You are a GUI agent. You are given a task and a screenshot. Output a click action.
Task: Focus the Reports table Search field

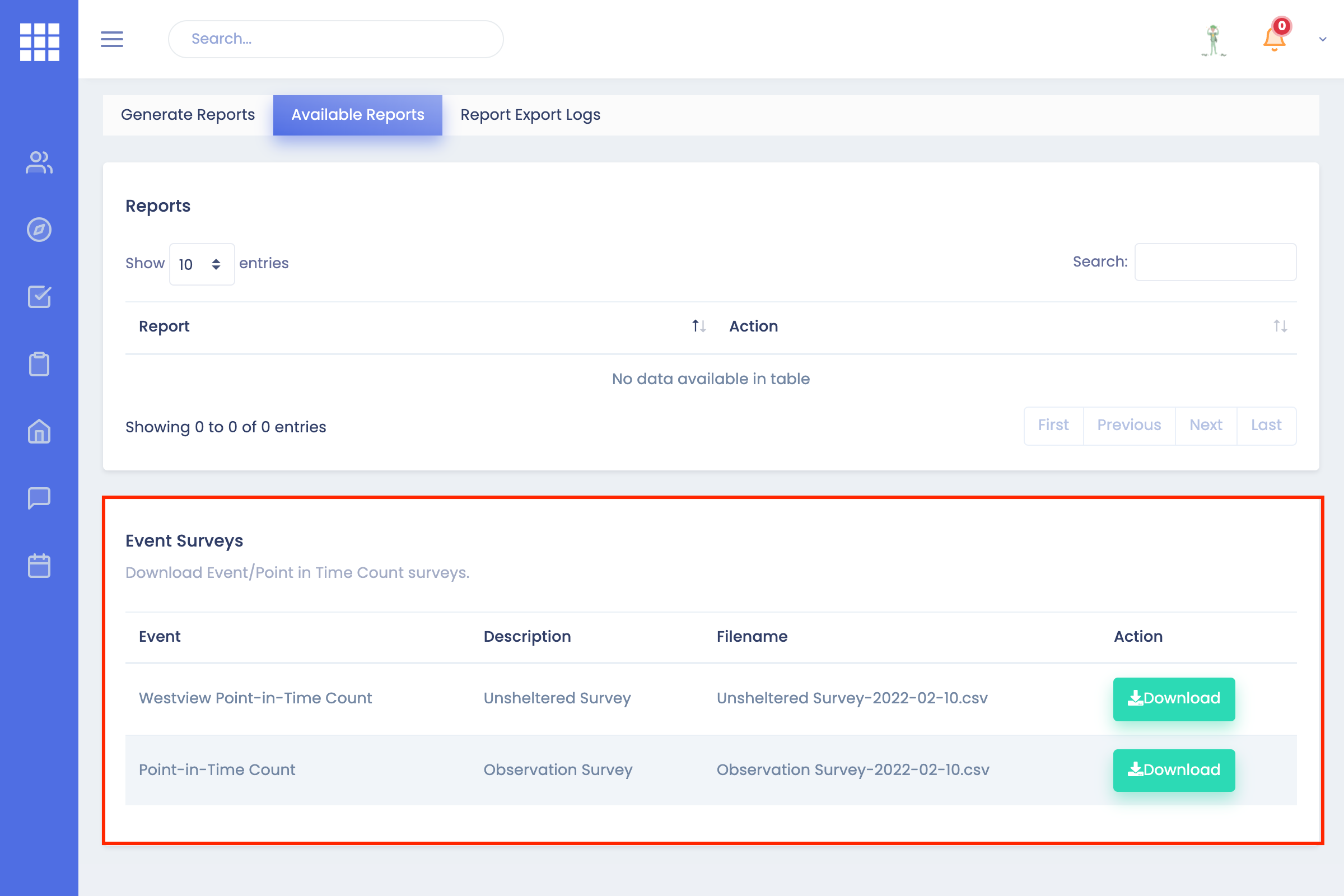(x=1215, y=262)
